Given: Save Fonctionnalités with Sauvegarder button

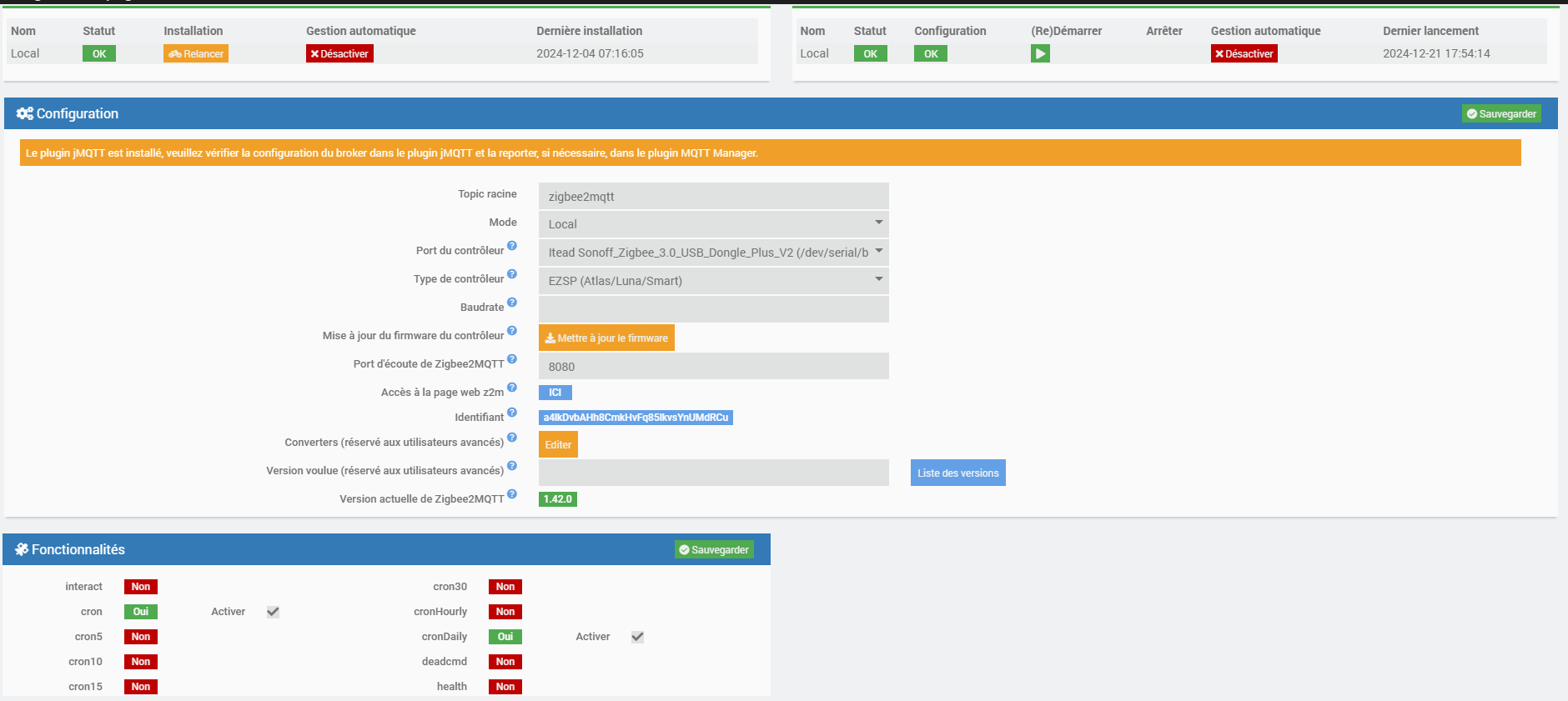Looking at the screenshot, I should pyautogui.click(x=714, y=549).
